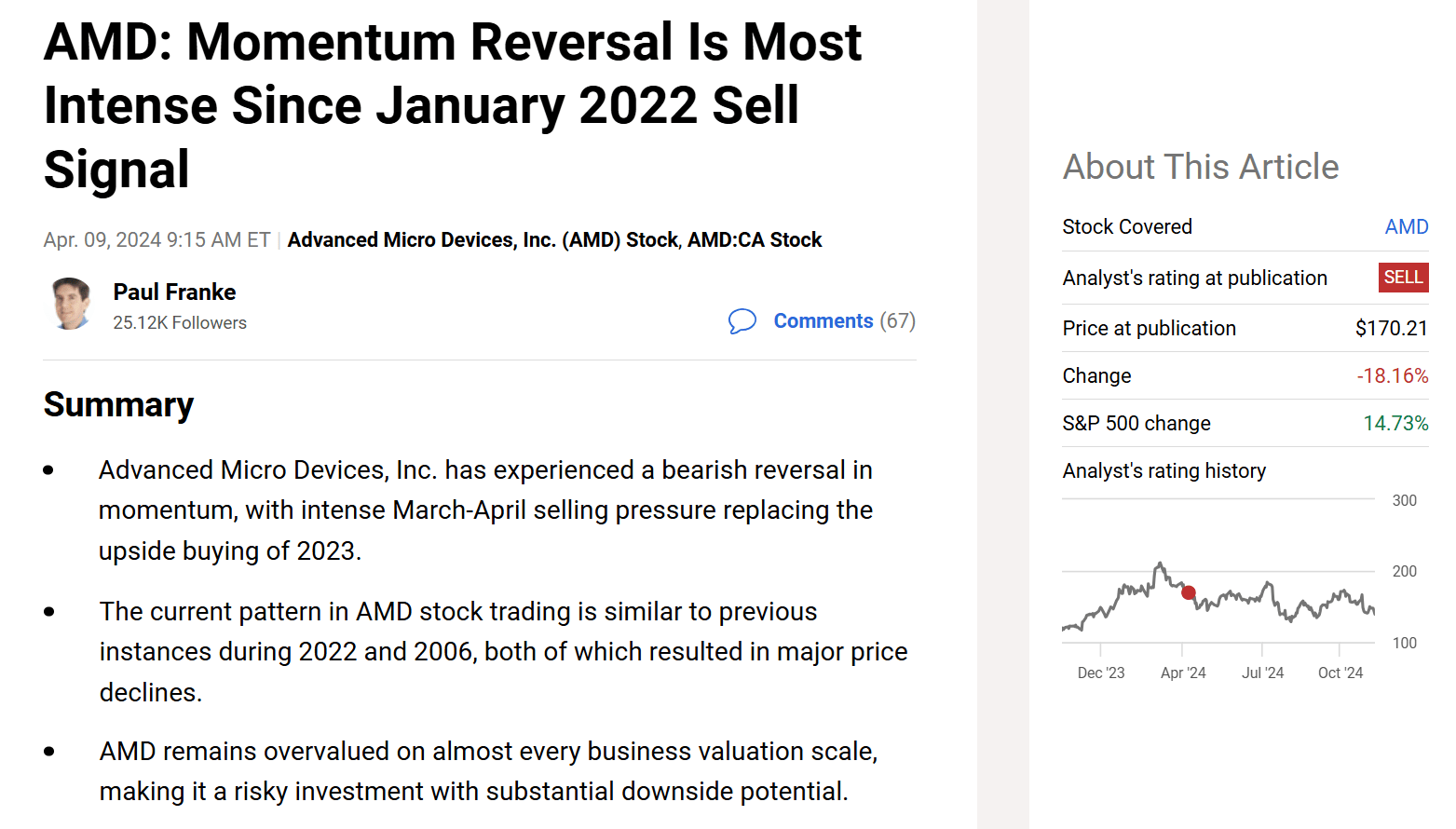Image resolution: width=1456 pixels, height=829 pixels.
Task: Click the -18.16% change value
Action: point(1392,376)
